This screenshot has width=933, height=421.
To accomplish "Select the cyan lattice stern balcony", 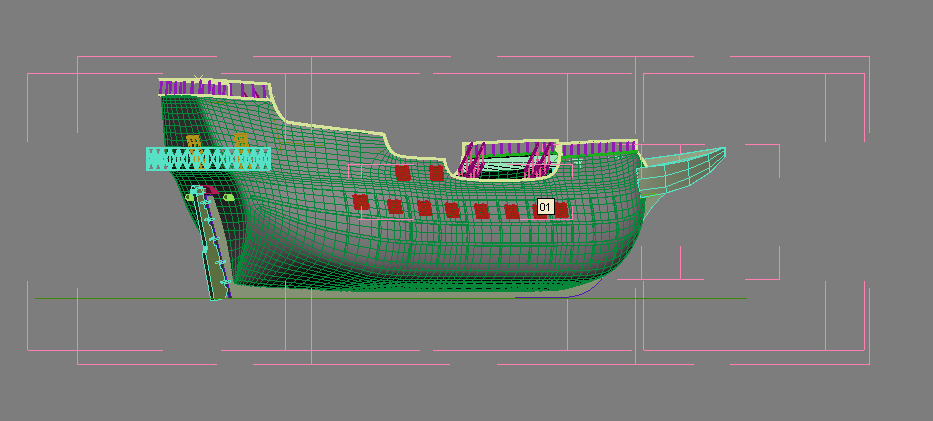I will (x=208, y=159).
